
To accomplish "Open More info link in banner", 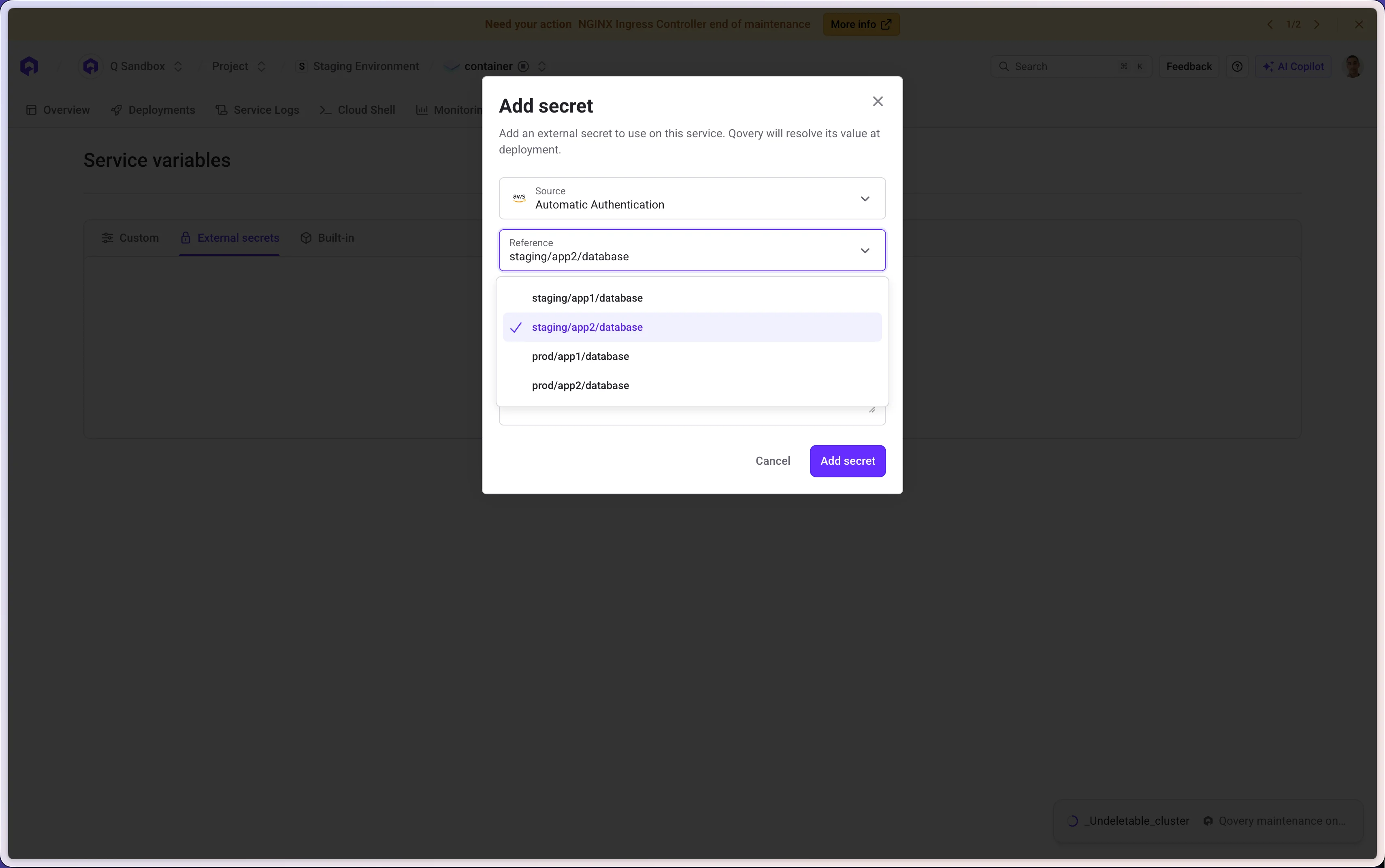I will 861,24.
